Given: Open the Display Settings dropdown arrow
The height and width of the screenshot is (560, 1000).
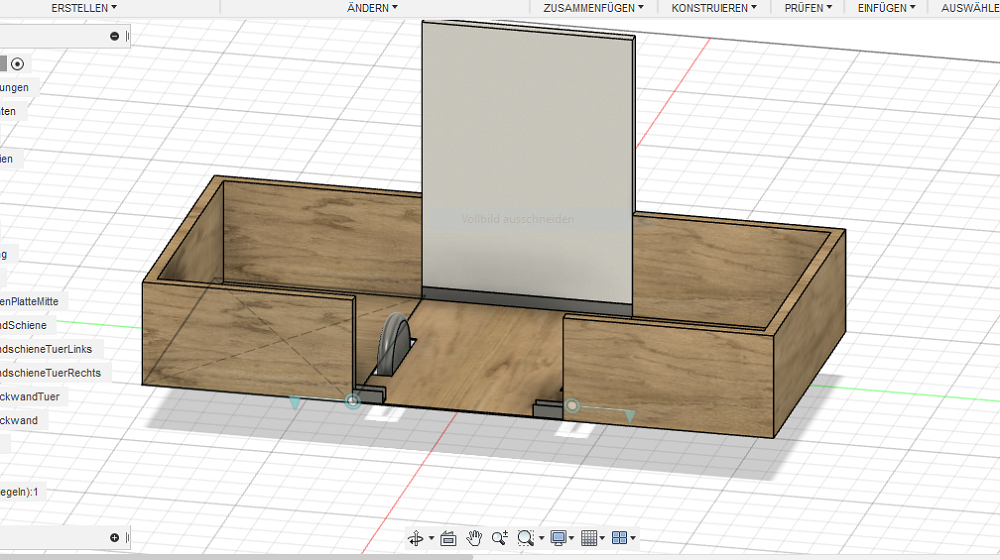Looking at the screenshot, I should click(x=572, y=539).
